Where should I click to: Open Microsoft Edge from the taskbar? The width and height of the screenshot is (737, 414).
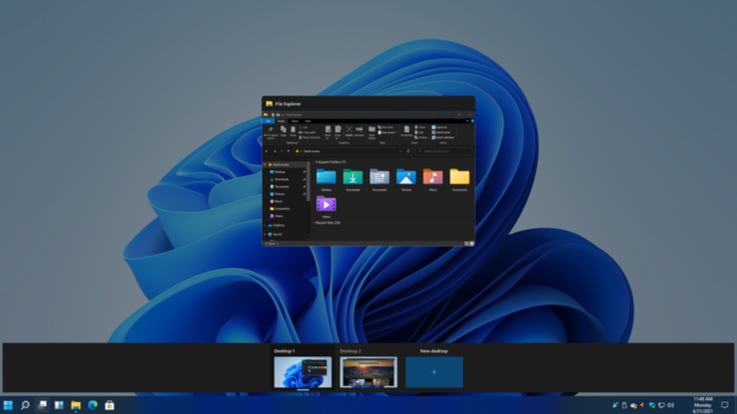93,405
